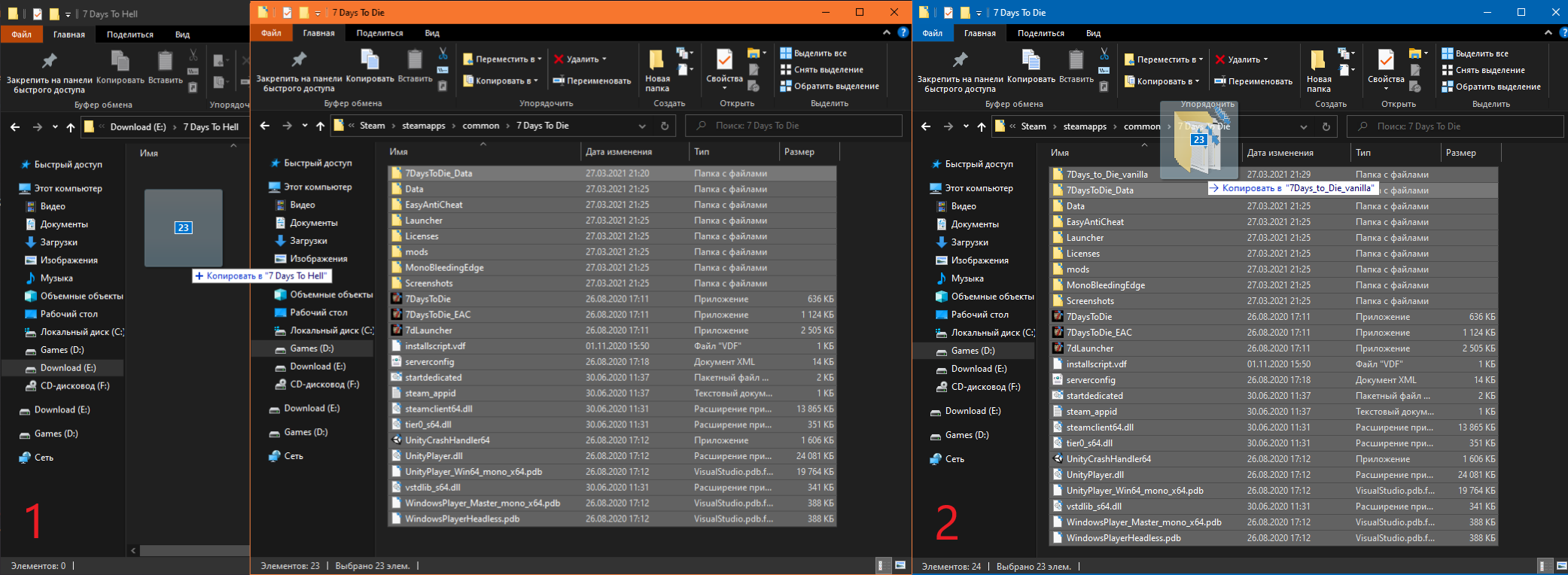The height and width of the screenshot is (575, 1568).
Task: Click Переименовать in the blue-titled window
Action: [1253, 81]
